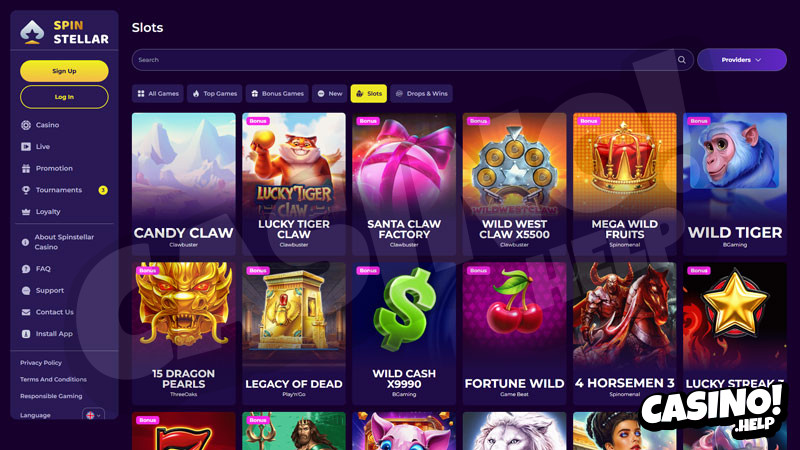800x450 pixels.
Task: Open the Support chat icon
Action: pyautogui.click(x=26, y=290)
